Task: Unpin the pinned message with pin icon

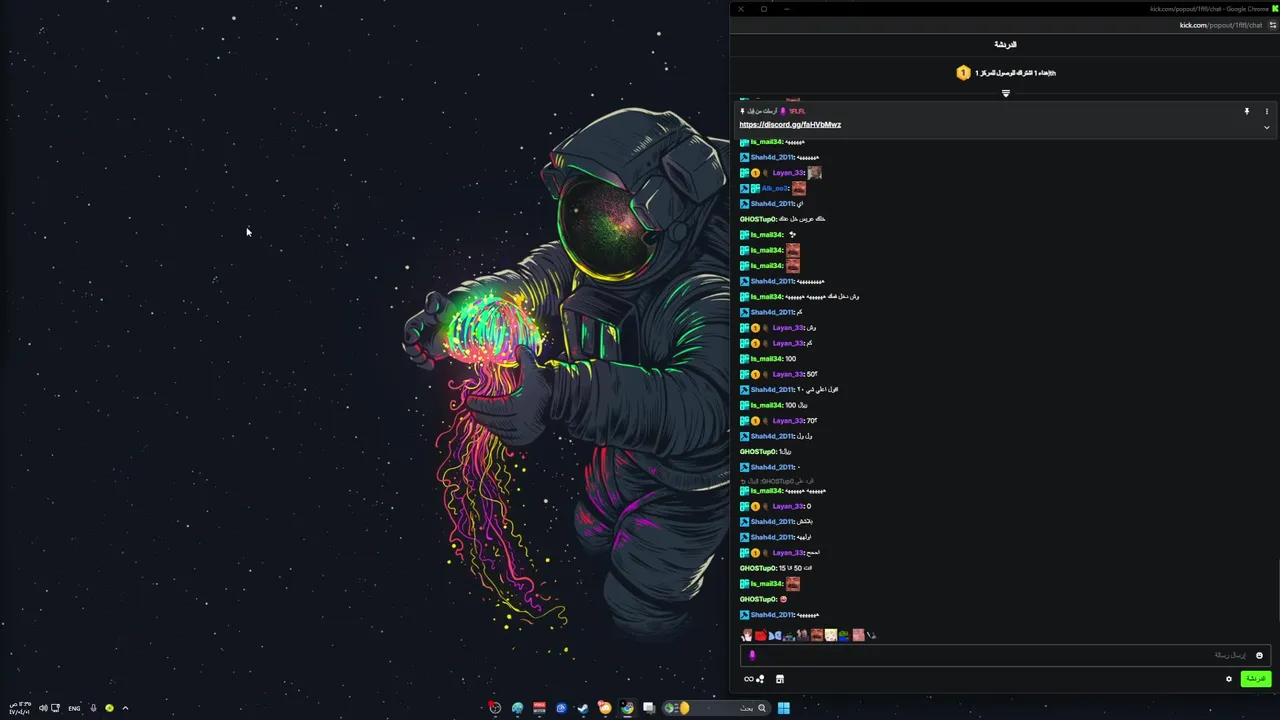Action: point(1247,111)
